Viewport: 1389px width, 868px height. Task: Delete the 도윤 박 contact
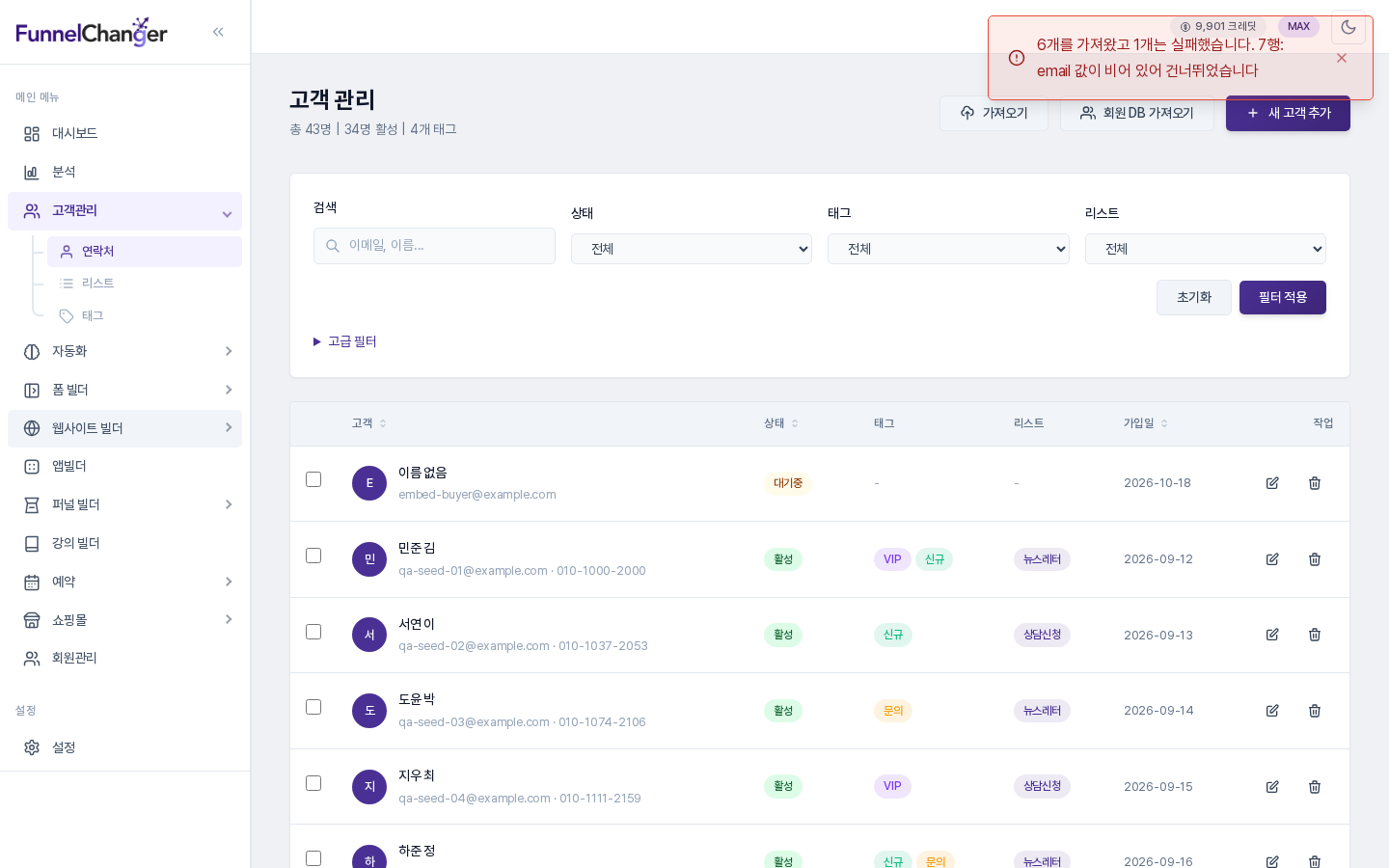click(x=1315, y=711)
